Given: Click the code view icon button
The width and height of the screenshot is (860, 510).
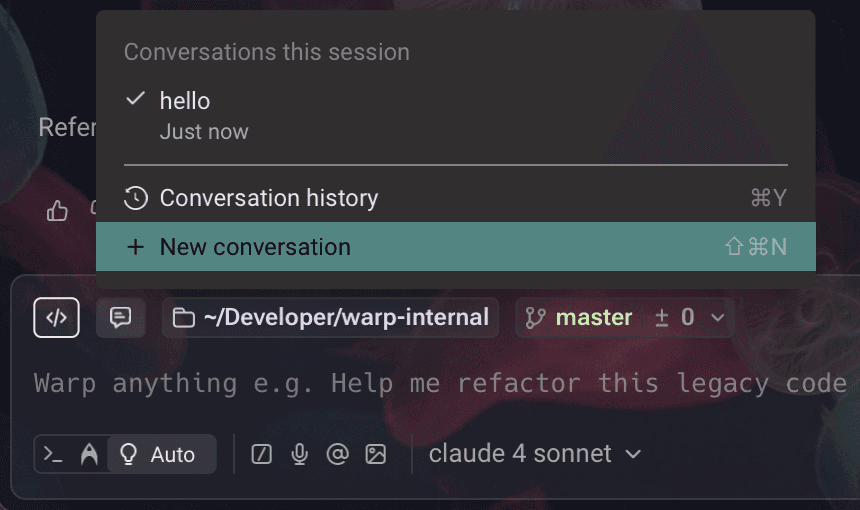Looking at the screenshot, I should (x=57, y=318).
